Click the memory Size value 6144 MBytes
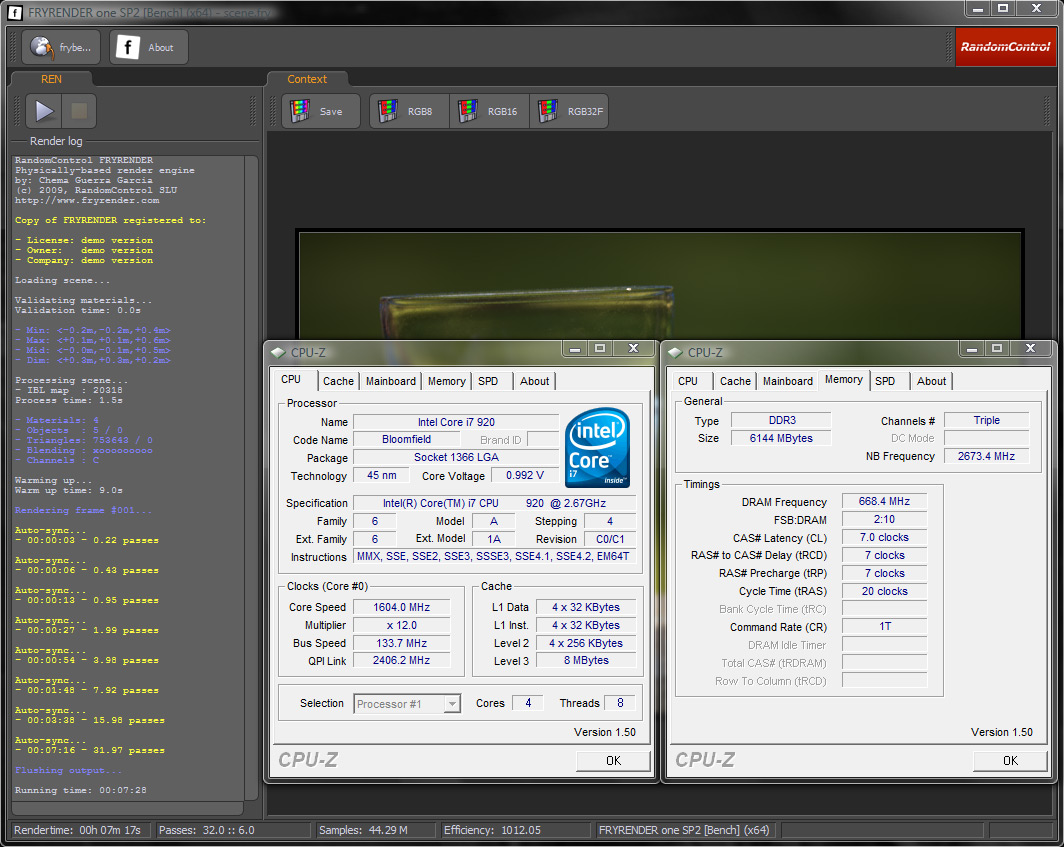 tap(781, 438)
